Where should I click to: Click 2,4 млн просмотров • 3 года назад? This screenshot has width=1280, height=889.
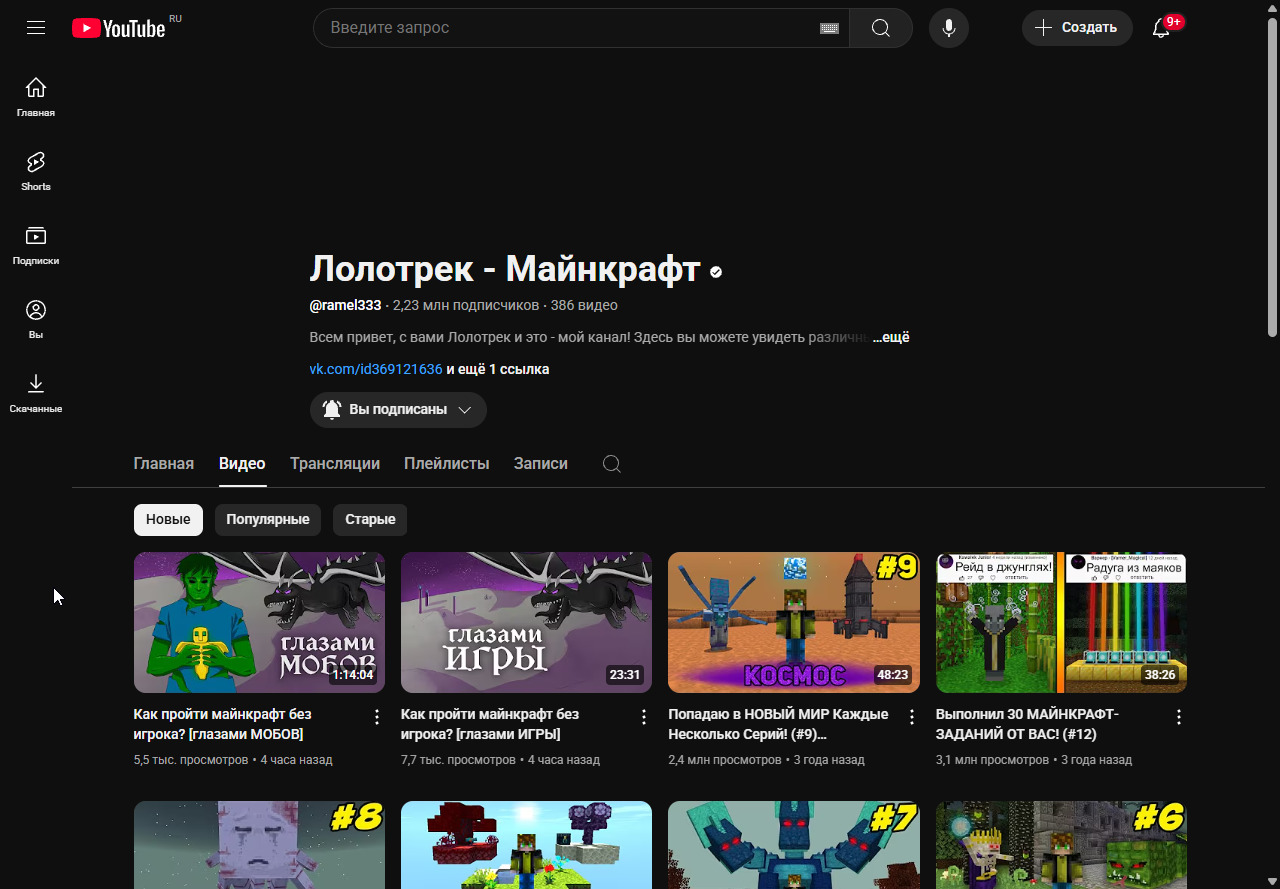767,760
